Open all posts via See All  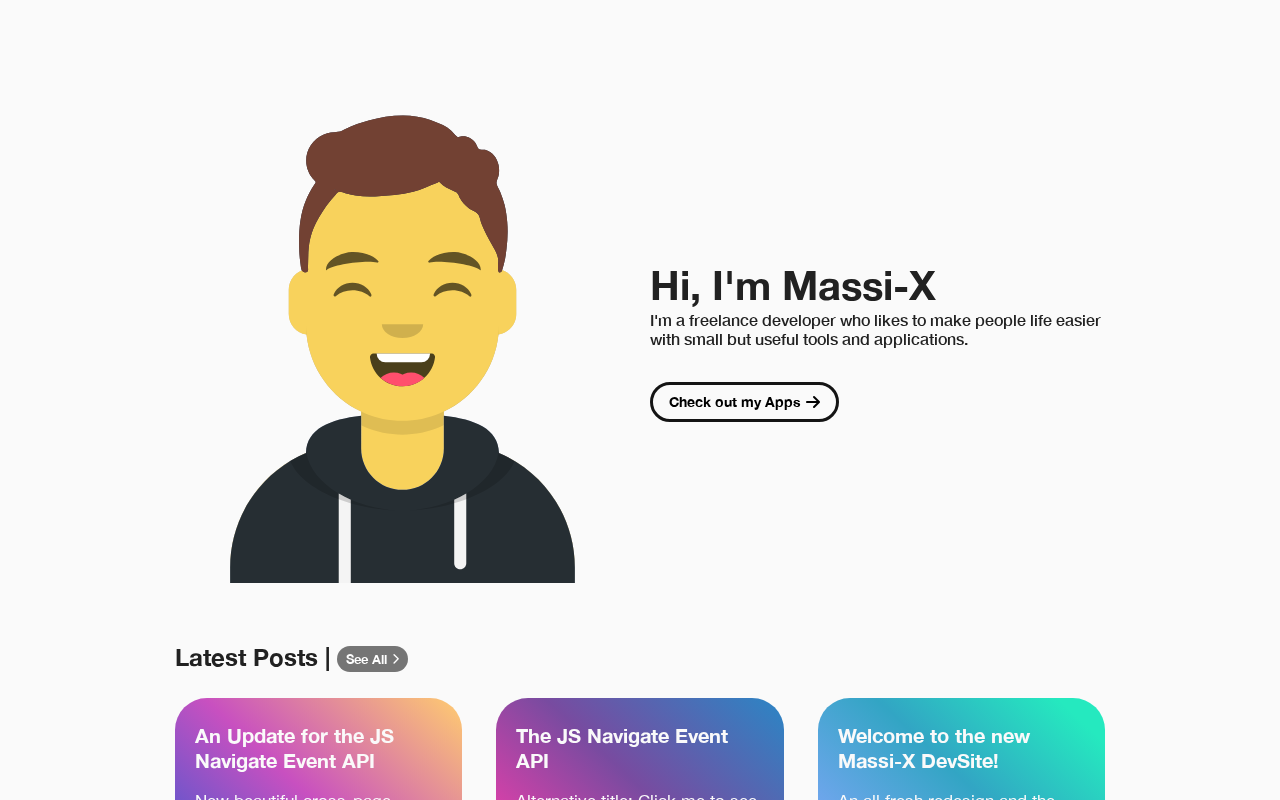[372, 659]
